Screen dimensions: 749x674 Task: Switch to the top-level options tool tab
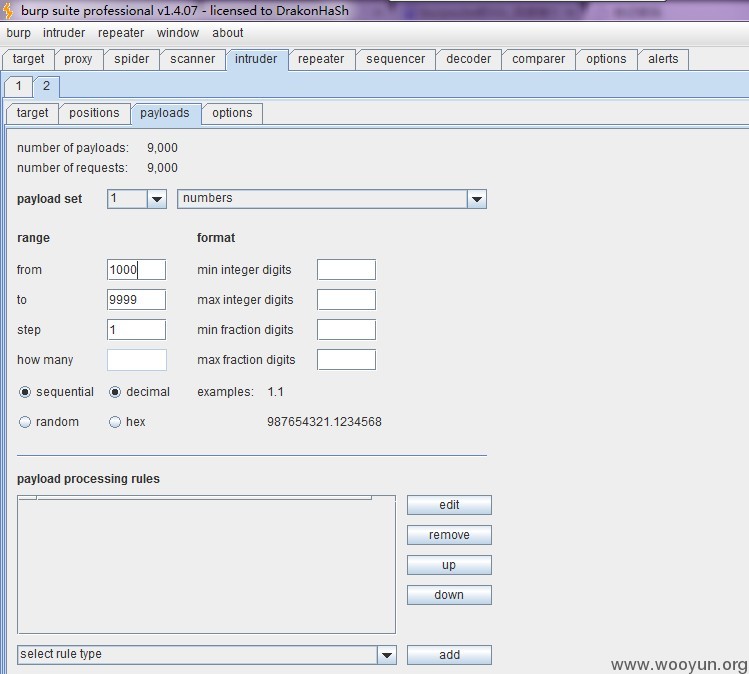point(606,59)
